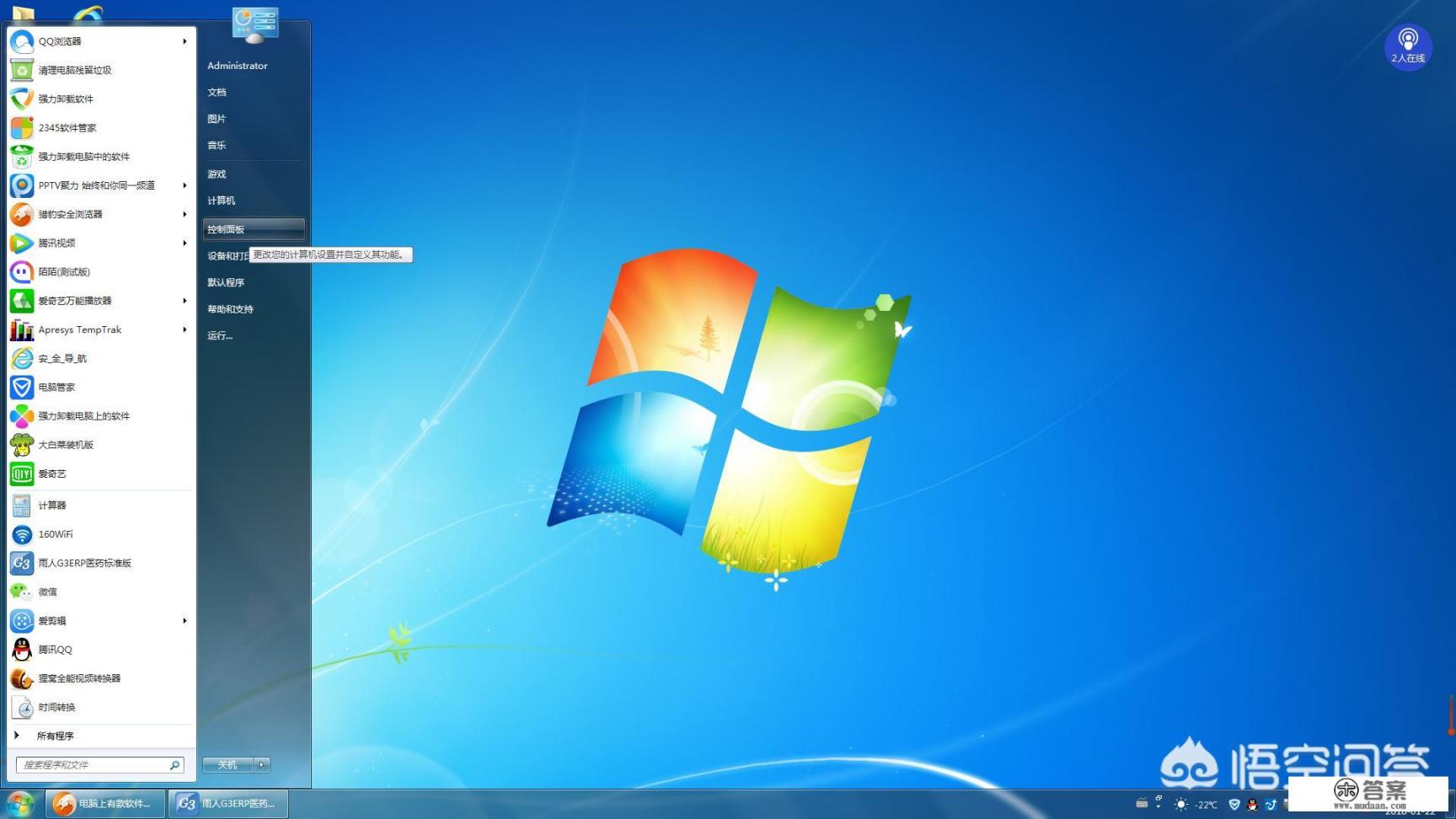Open 爱奇艺 app
Image resolution: width=1456 pixels, height=819 pixels.
tap(101, 474)
